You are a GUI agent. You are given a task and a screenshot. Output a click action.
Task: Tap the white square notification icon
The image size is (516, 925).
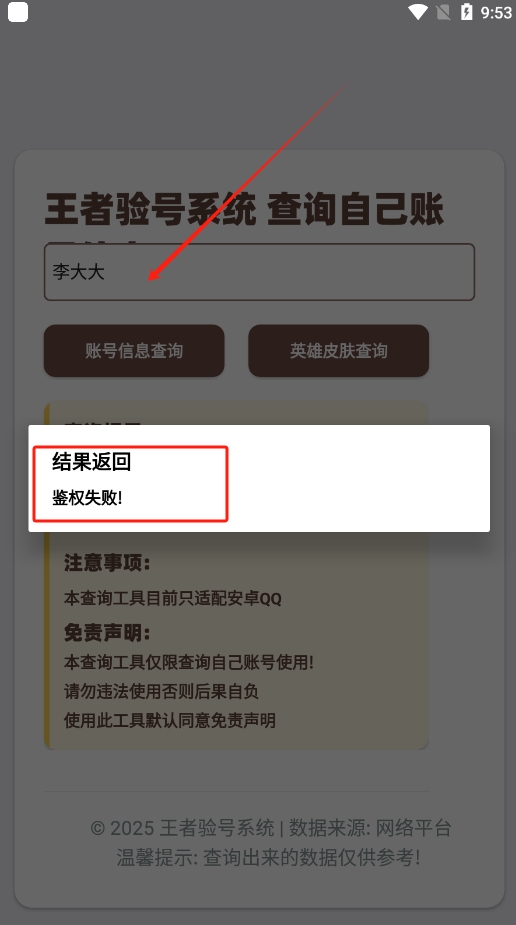pos(18,12)
